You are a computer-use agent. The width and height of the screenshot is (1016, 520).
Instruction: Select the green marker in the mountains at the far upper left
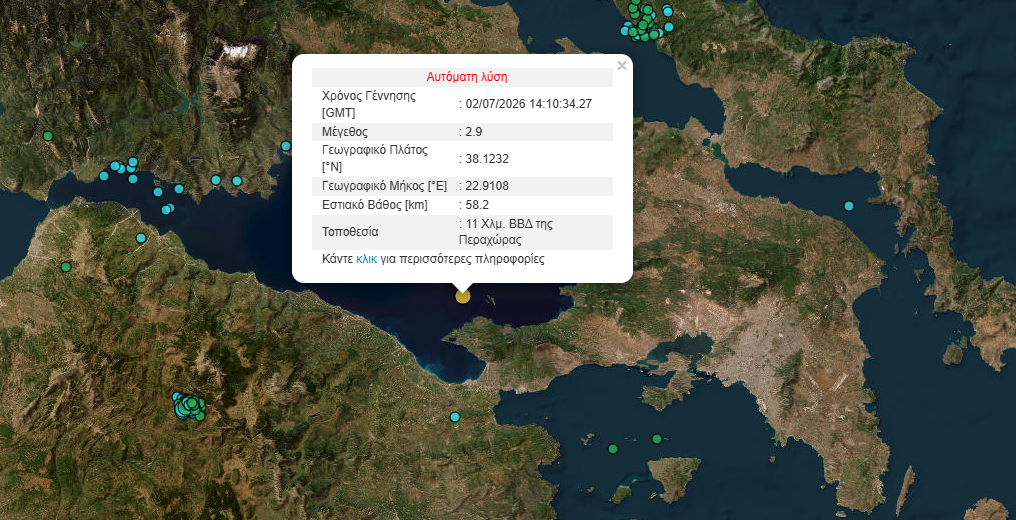click(47, 136)
